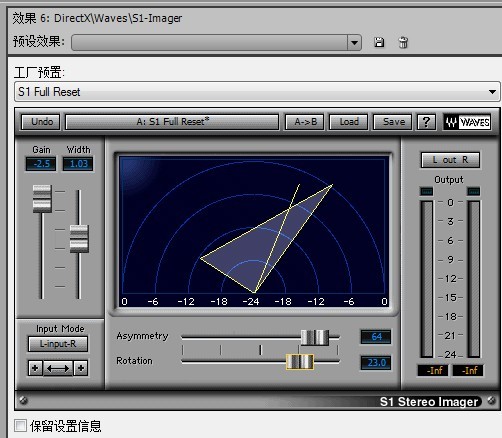
Task: Click the right output clip indicator
Action: coord(473,191)
